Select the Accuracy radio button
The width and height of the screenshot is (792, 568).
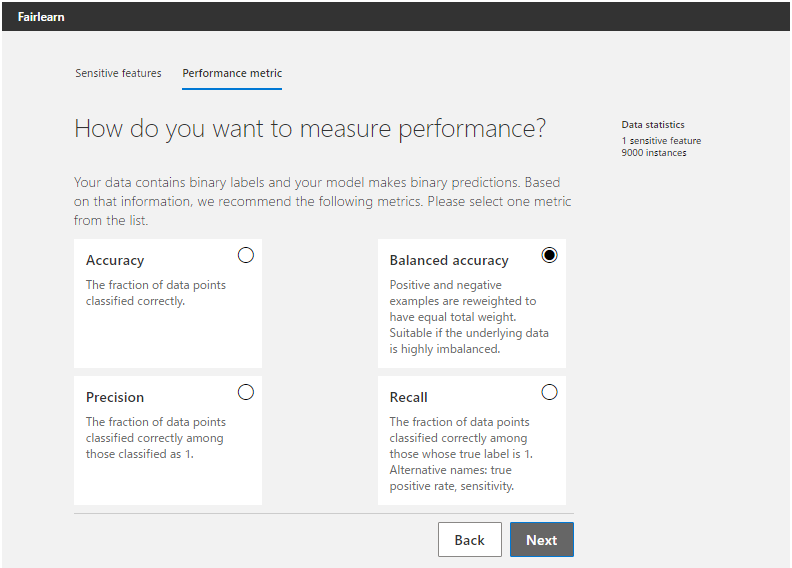pyautogui.click(x=246, y=255)
